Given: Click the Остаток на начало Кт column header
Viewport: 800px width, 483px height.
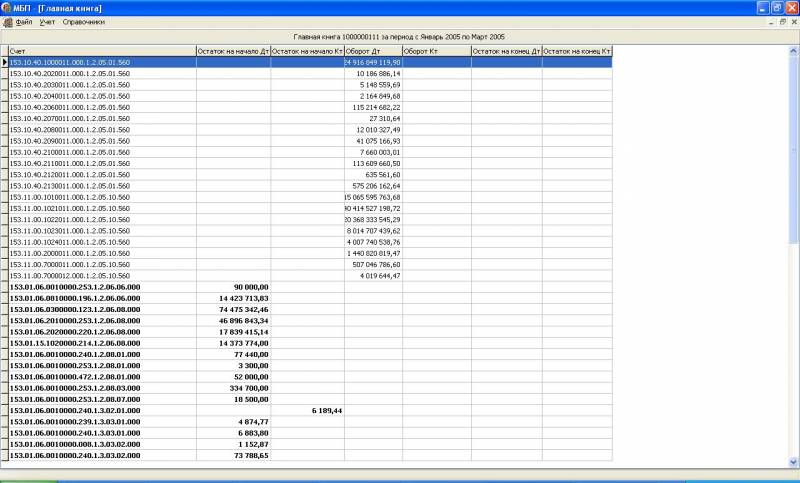Looking at the screenshot, I should point(307,51).
